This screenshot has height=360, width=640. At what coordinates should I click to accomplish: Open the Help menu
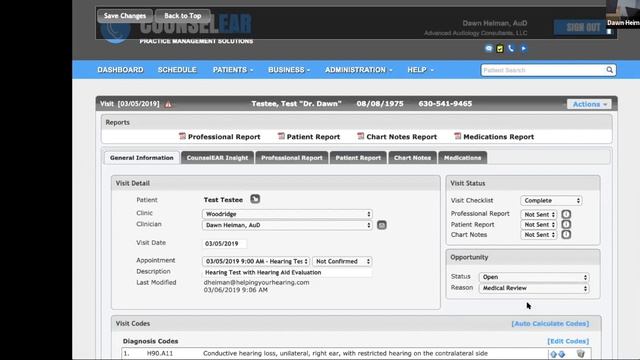(x=420, y=70)
